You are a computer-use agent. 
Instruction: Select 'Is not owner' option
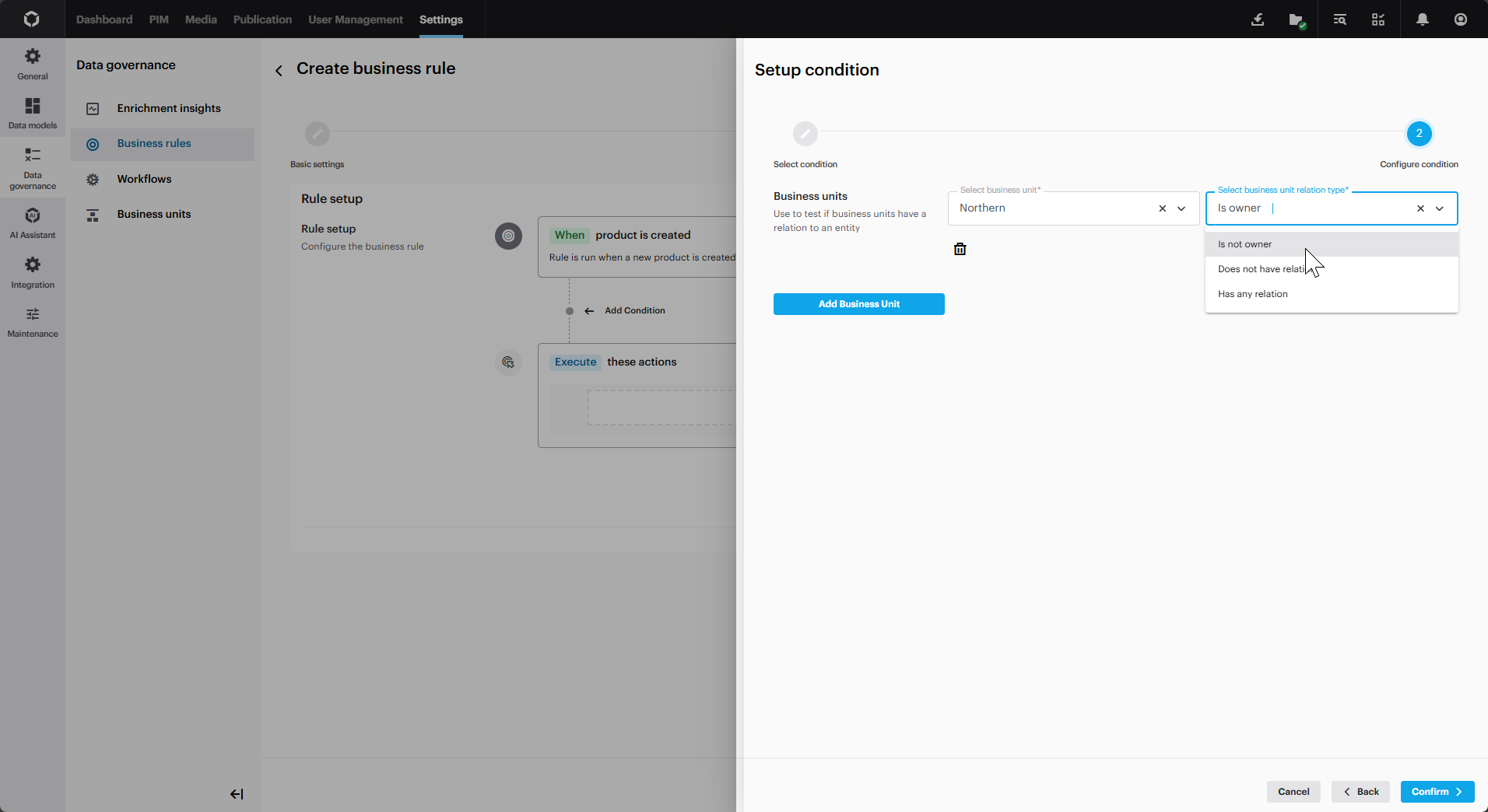point(1244,244)
